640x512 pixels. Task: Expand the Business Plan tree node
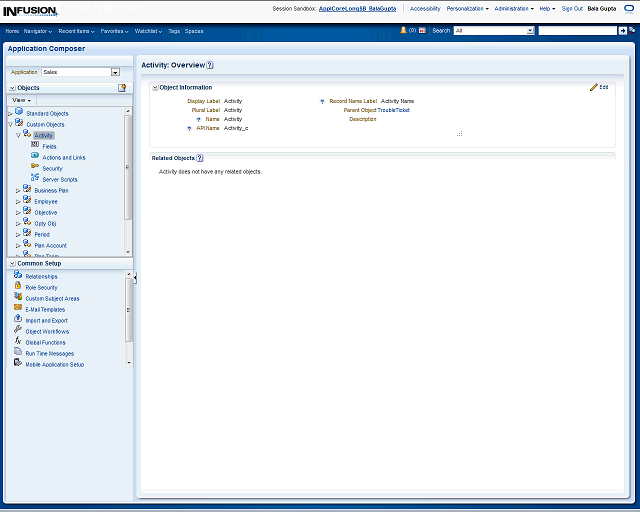tap(18, 190)
